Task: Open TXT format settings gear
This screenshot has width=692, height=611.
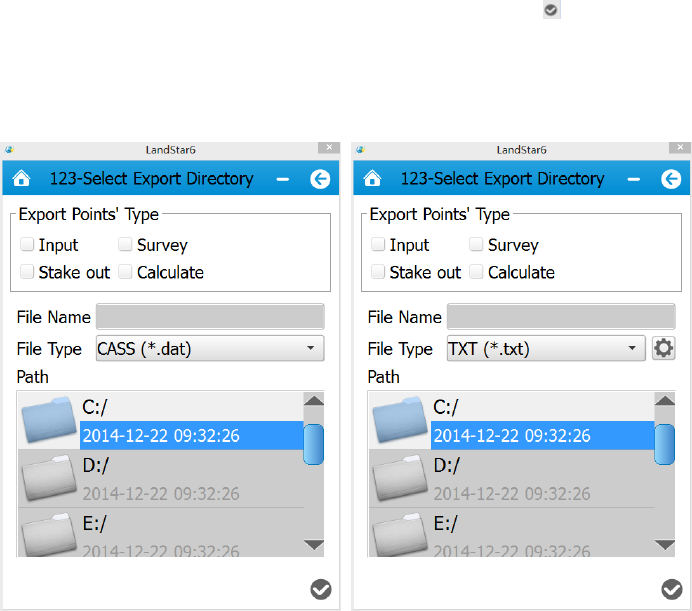Action: coord(665,349)
